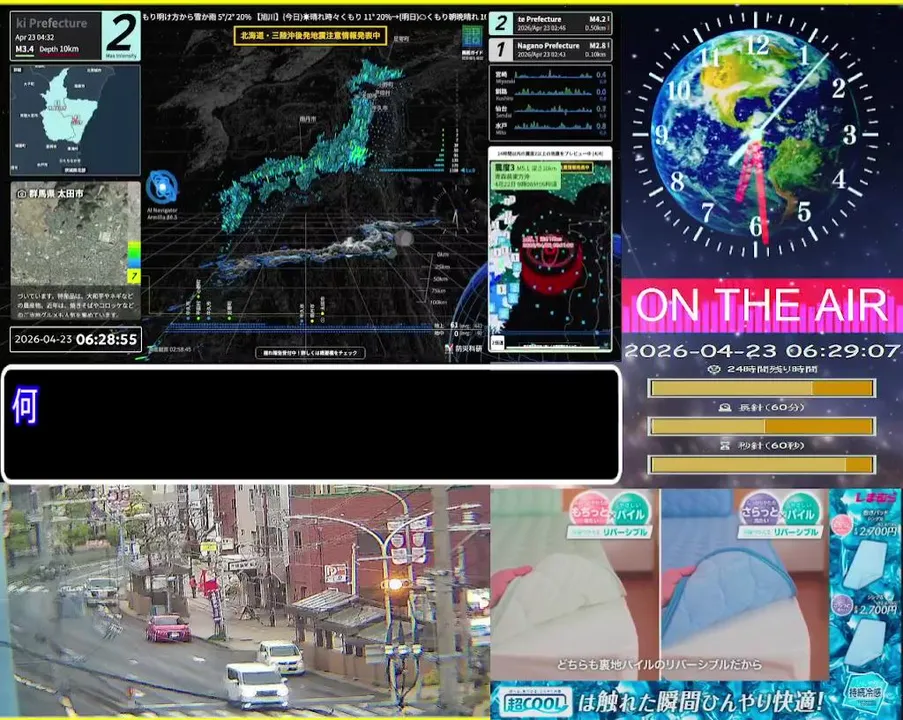
Task: Click the 仙台 Sendai seismograph row
Action: pyautogui.click(x=551, y=109)
